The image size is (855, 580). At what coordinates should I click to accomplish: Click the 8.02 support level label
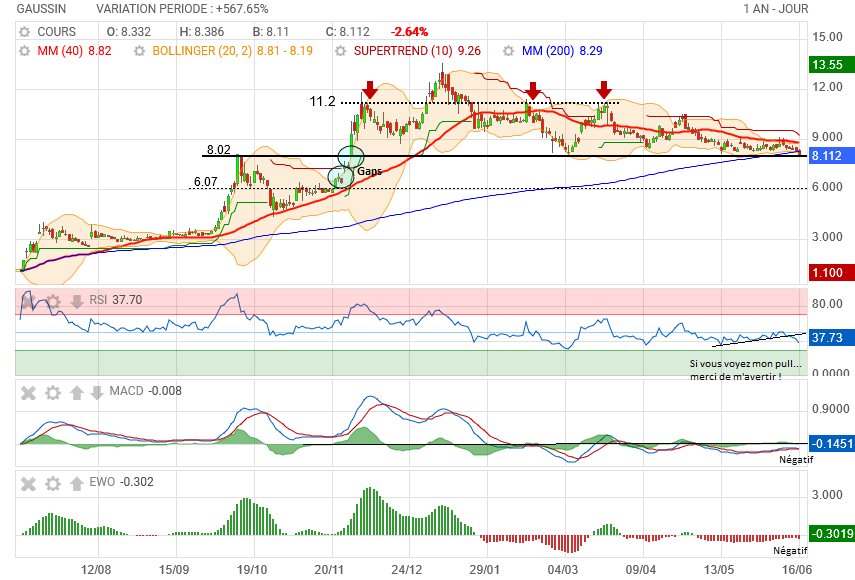219,149
